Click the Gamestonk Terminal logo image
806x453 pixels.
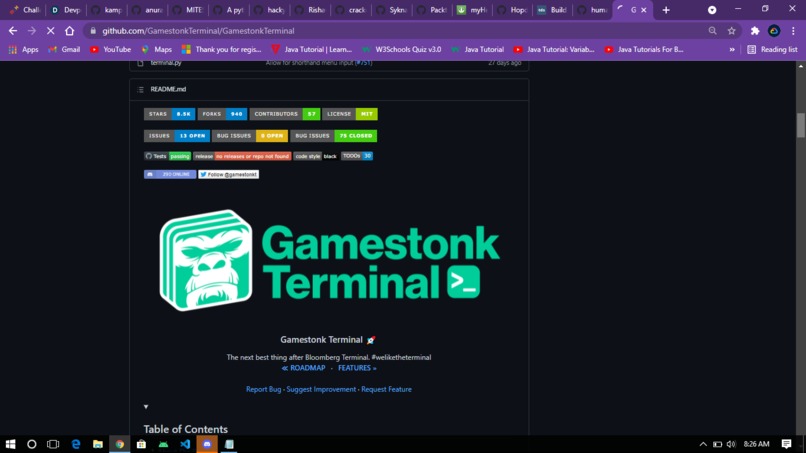[329, 260]
